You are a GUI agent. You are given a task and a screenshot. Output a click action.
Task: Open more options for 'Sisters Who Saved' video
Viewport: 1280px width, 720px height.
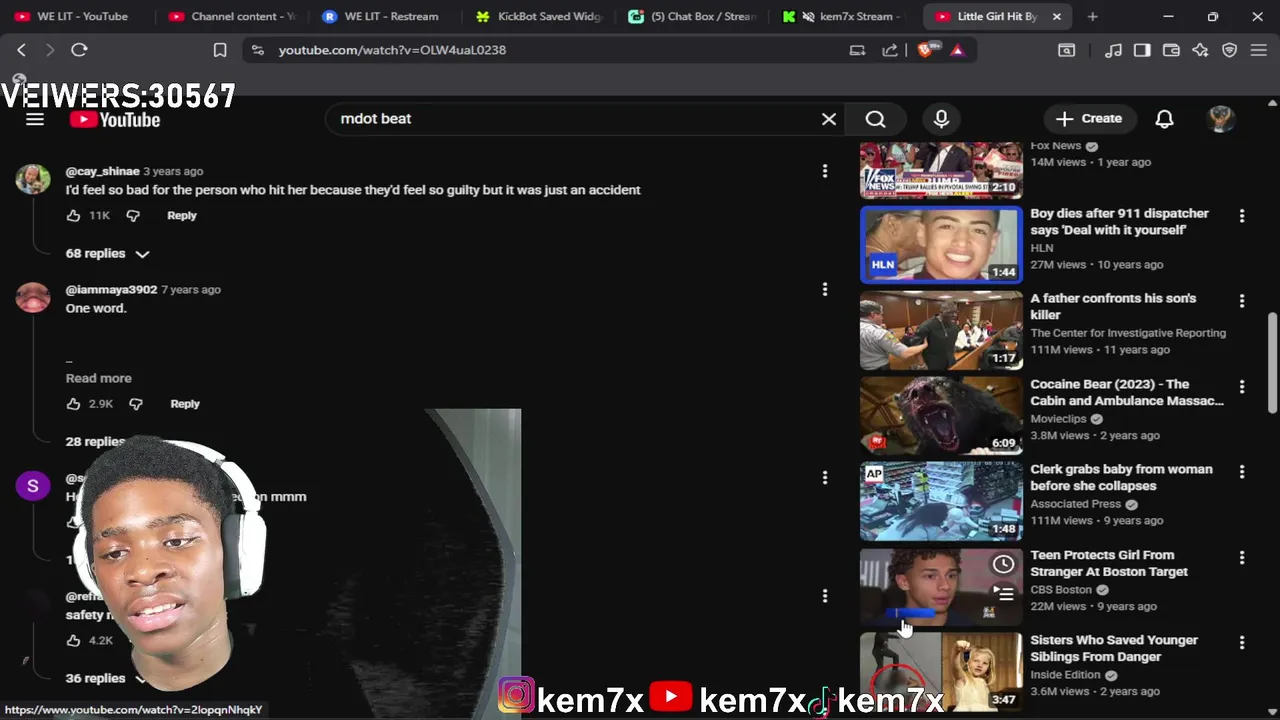1242,642
